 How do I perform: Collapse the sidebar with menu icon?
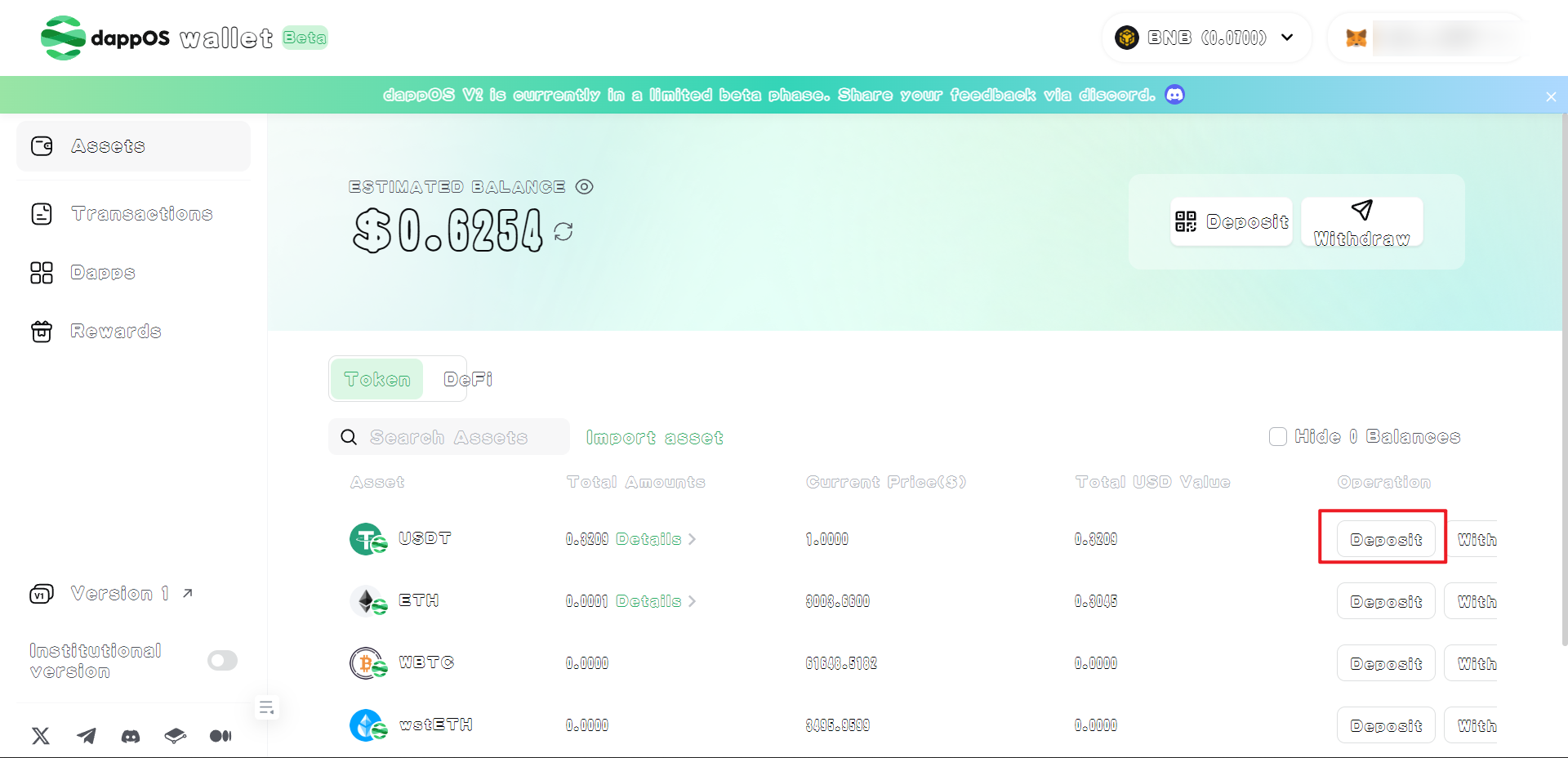267,708
